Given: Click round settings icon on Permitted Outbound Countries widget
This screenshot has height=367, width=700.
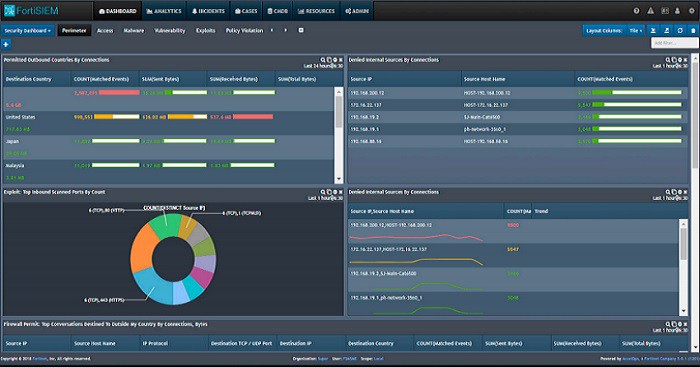Looking at the screenshot, I should [335, 59].
